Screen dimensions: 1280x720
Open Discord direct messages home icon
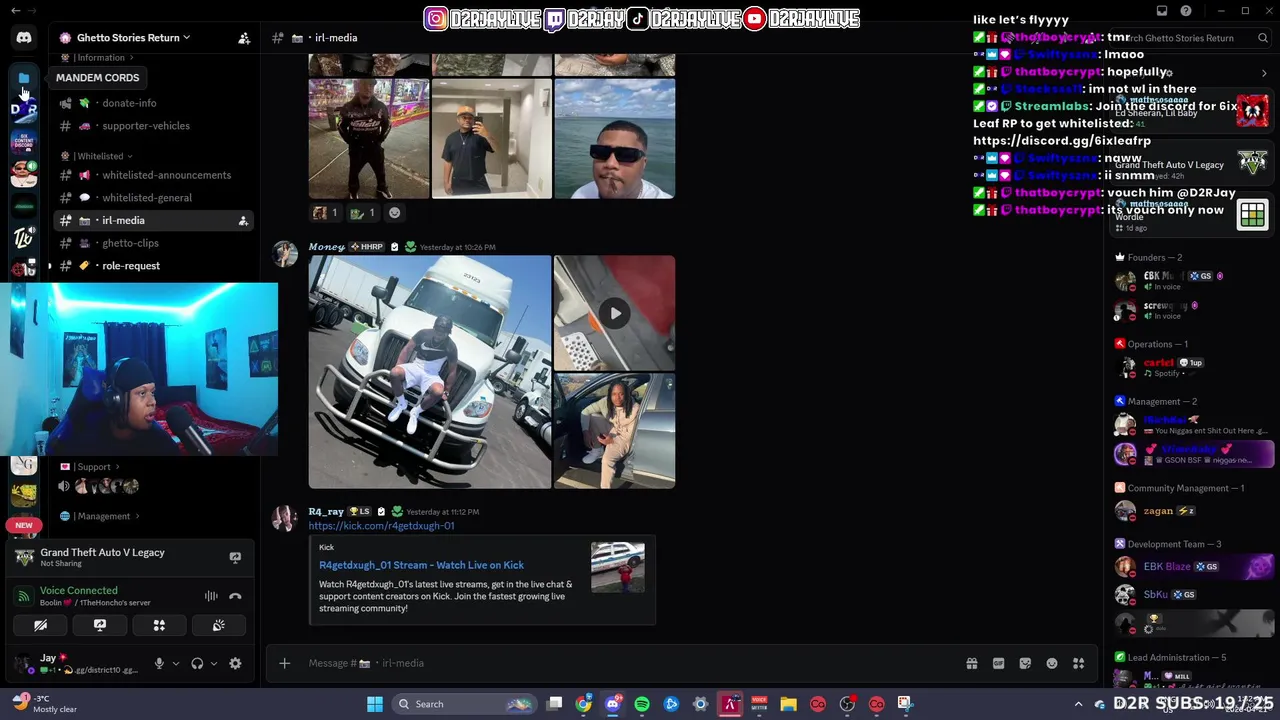pos(24,38)
